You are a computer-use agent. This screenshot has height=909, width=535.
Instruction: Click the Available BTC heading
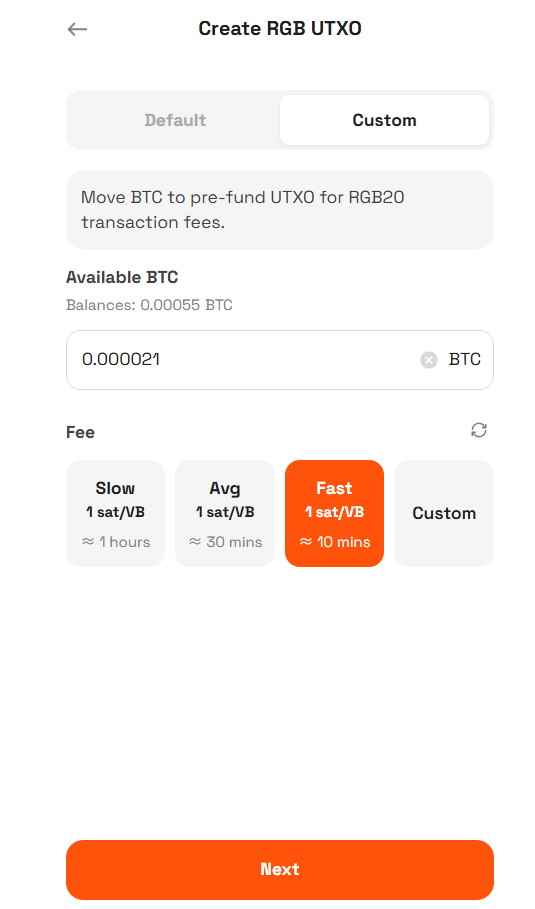[x=122, y=277]
